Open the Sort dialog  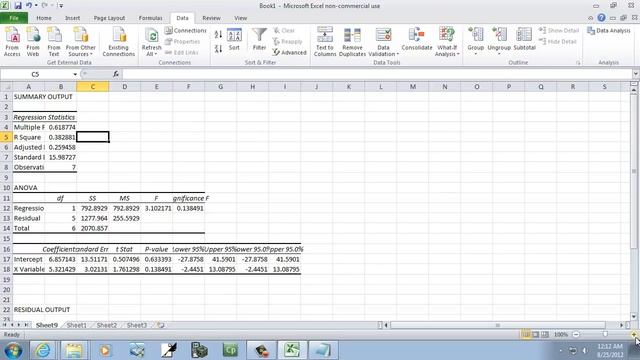[234, 40]
